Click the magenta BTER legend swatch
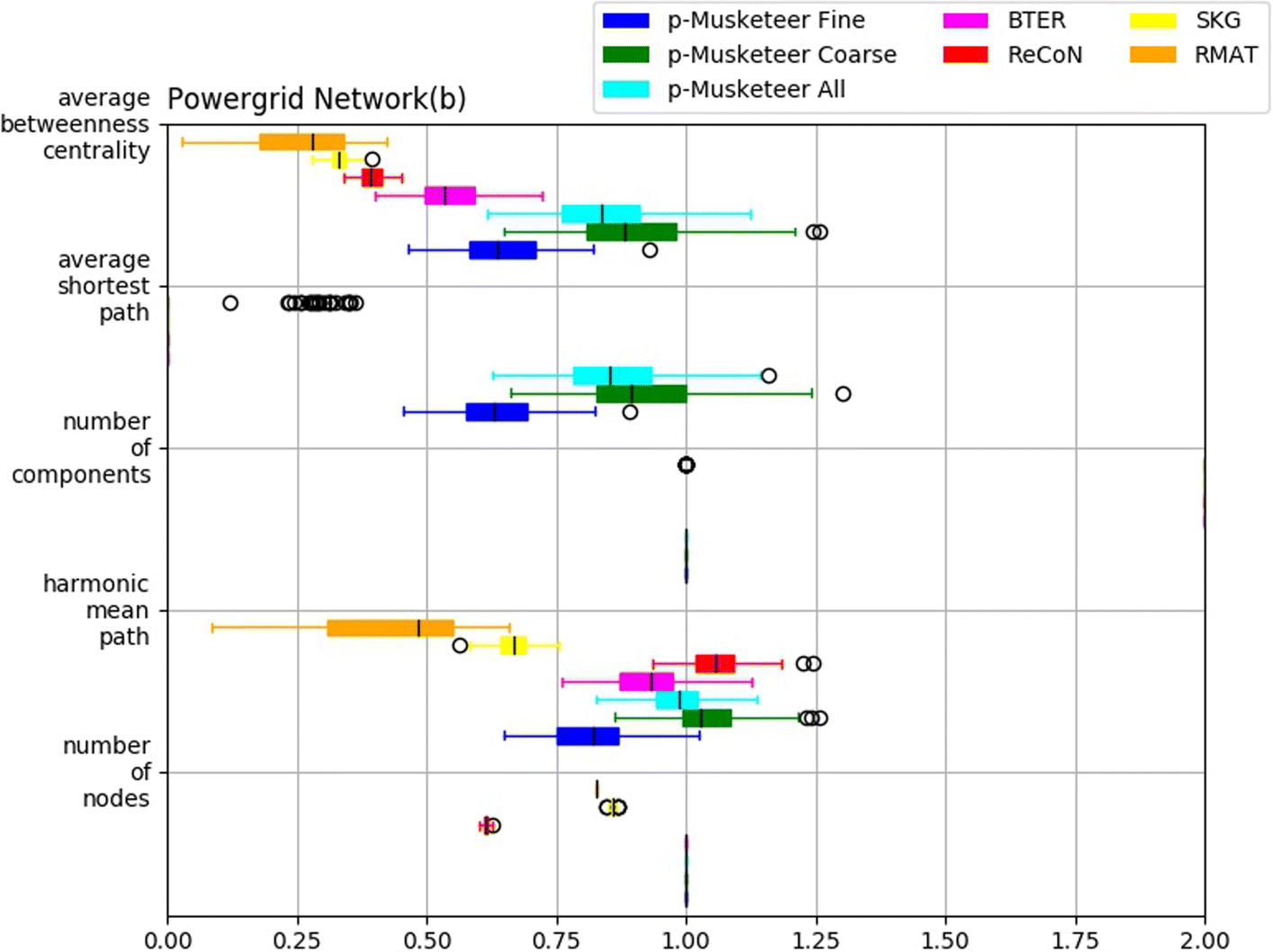The image size is (1273, 952). click(965, 20)
